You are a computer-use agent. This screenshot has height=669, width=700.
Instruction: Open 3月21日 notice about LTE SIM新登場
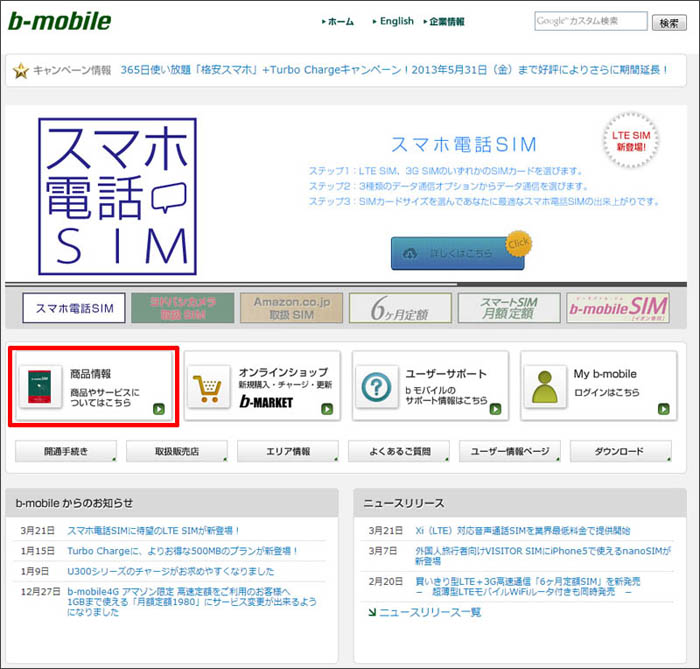pyautogui.click(x=154, y=531)
